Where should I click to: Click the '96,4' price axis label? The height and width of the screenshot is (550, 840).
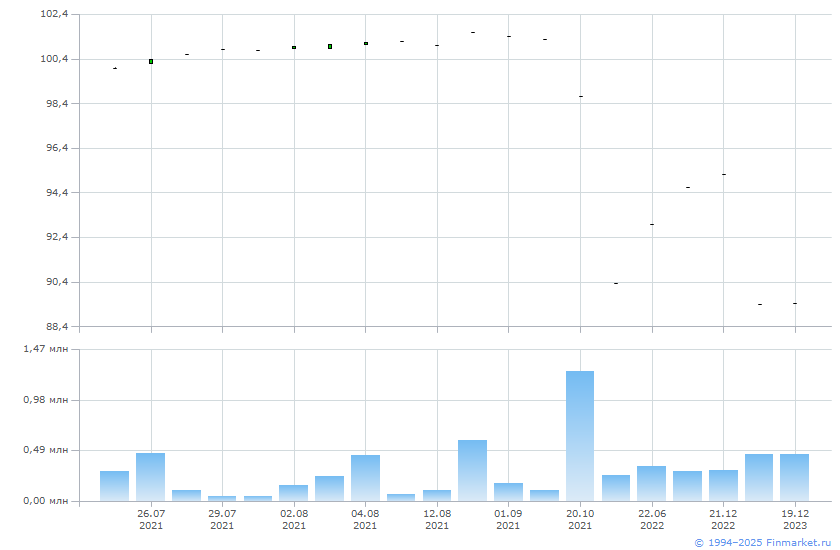coord(57,147)
